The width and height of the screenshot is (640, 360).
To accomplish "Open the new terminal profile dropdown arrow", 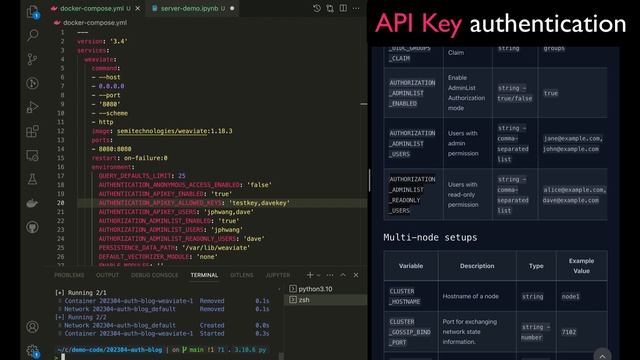I will pos(319,275).
